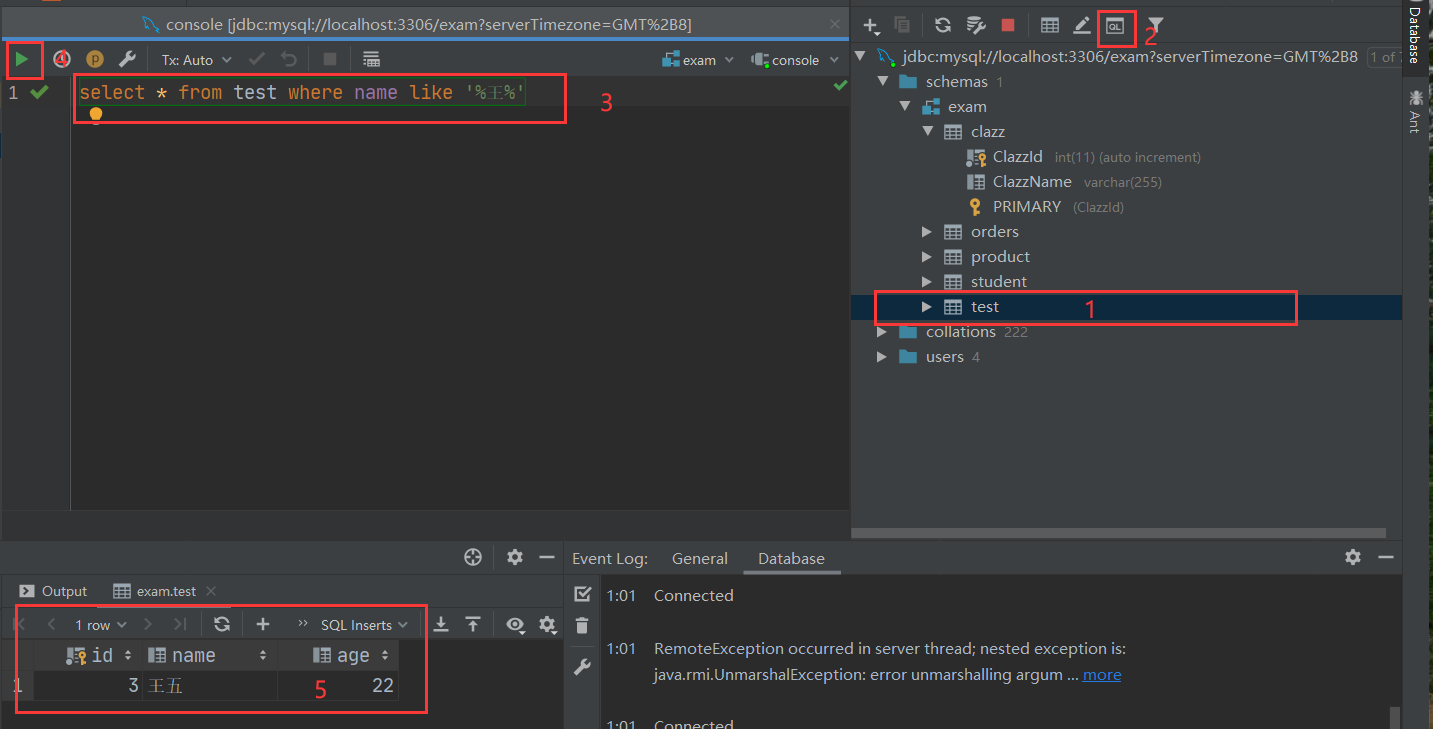
Task: Click the console Cancel running statements square
Action: pyautogui.click(x=330, y=60)
